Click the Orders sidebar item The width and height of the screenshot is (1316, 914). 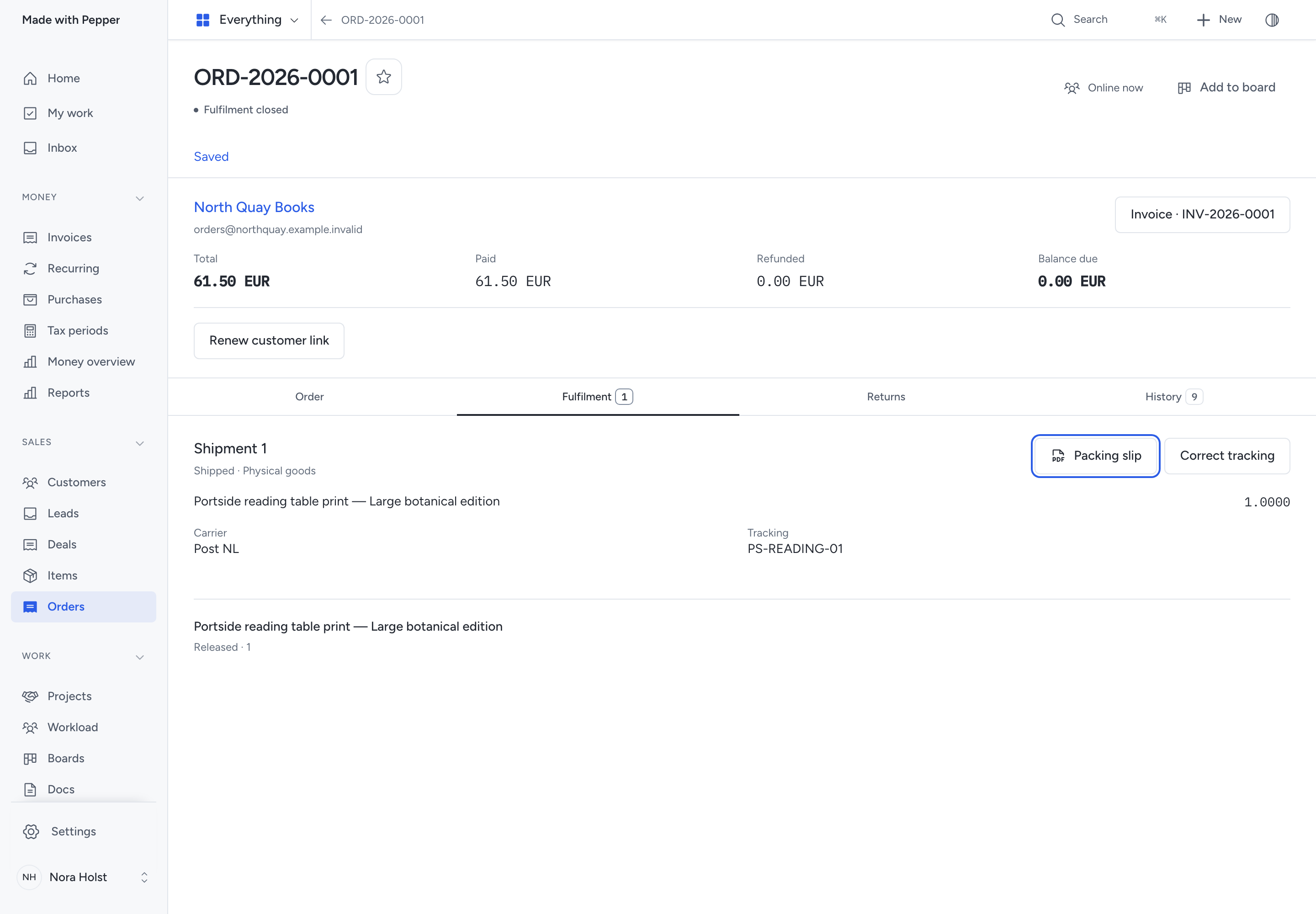pos(83,606)
